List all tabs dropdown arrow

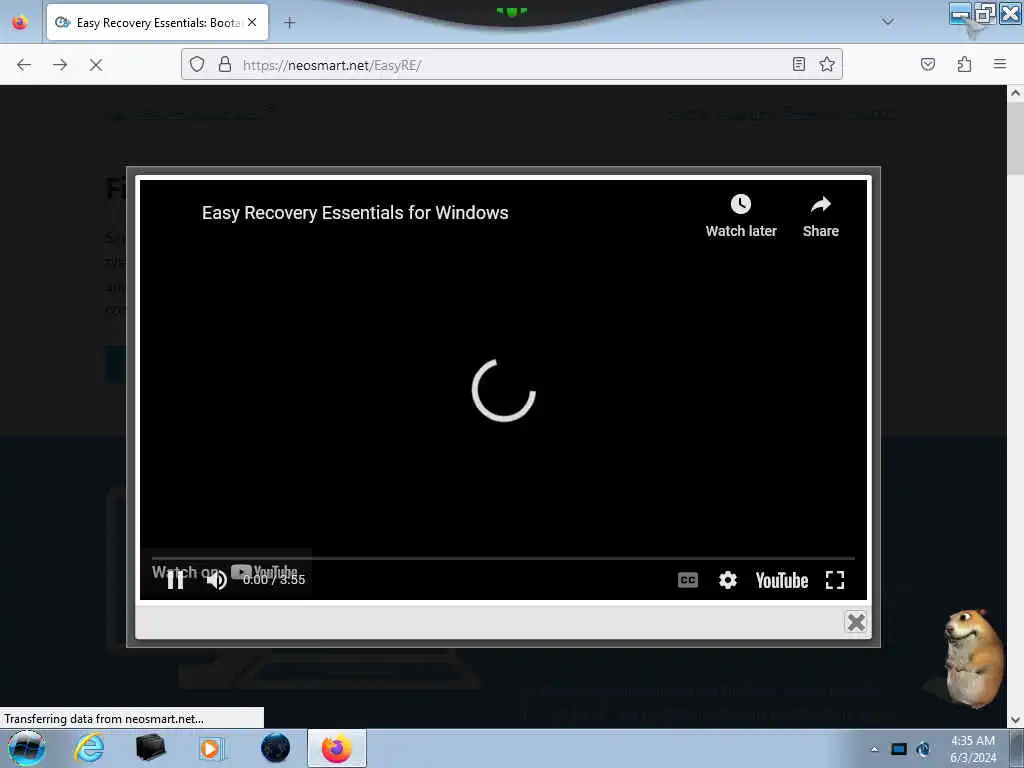click(888, 22)
